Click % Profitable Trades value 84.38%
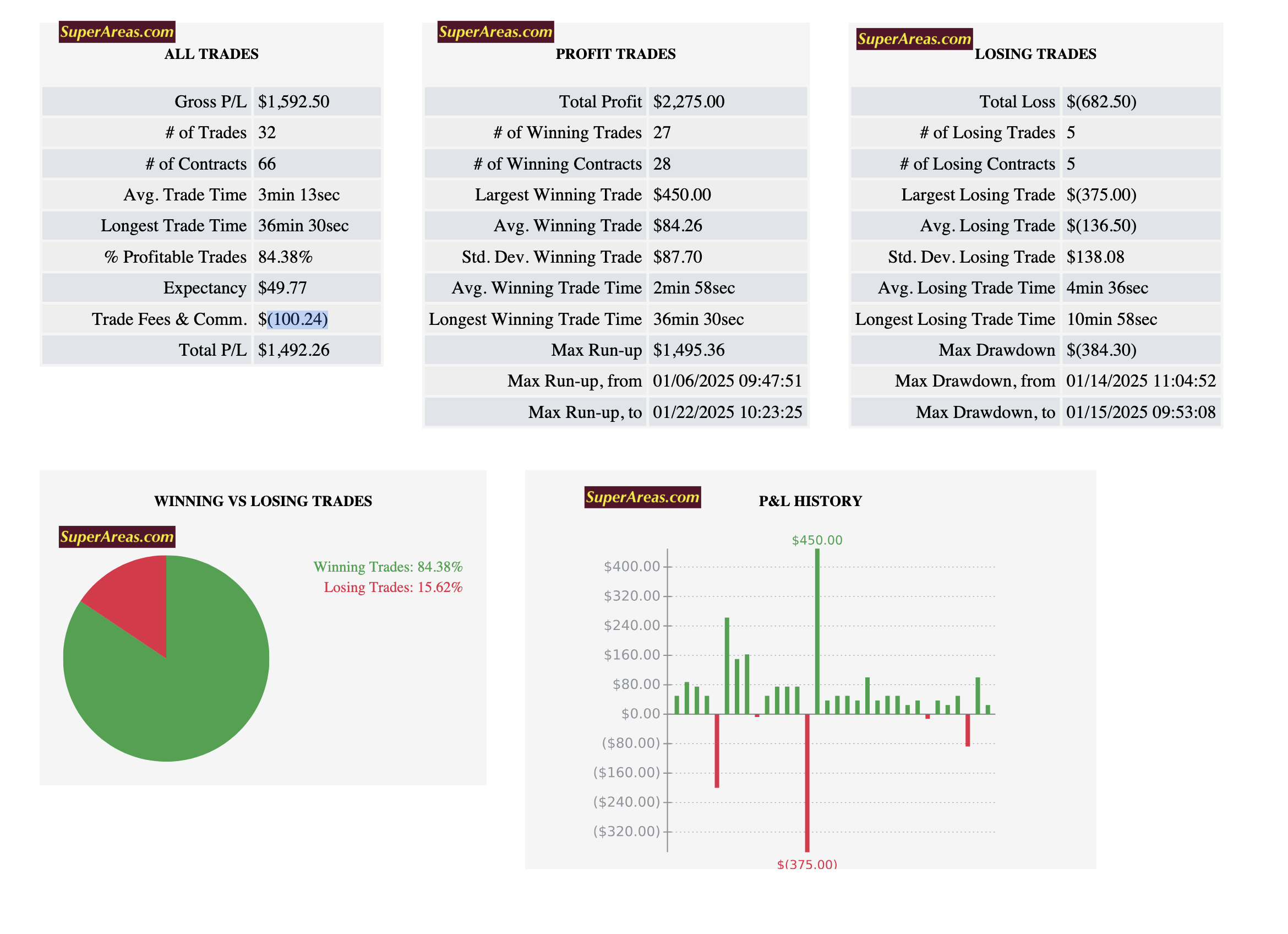The height and width of the screenshot is (934, 1288). (285, 257)
